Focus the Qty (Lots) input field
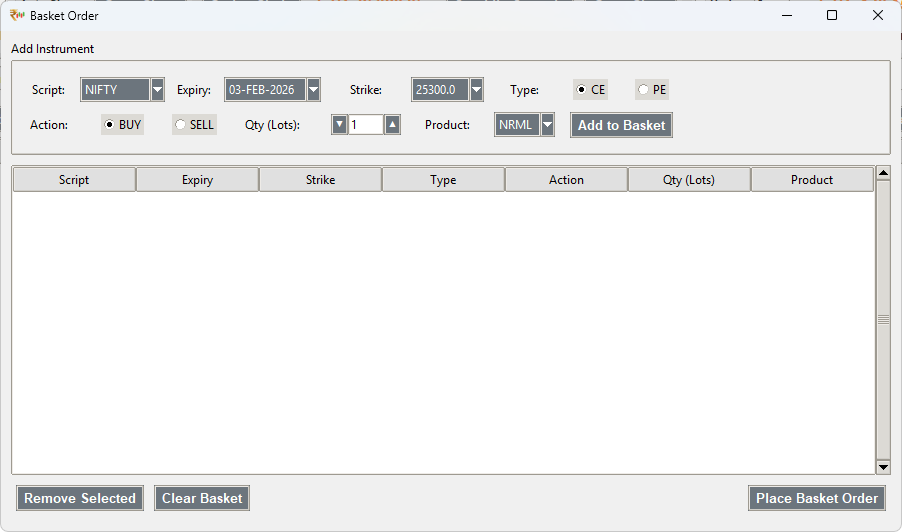Viewport: 902px width, 532px height. [366, 125]
